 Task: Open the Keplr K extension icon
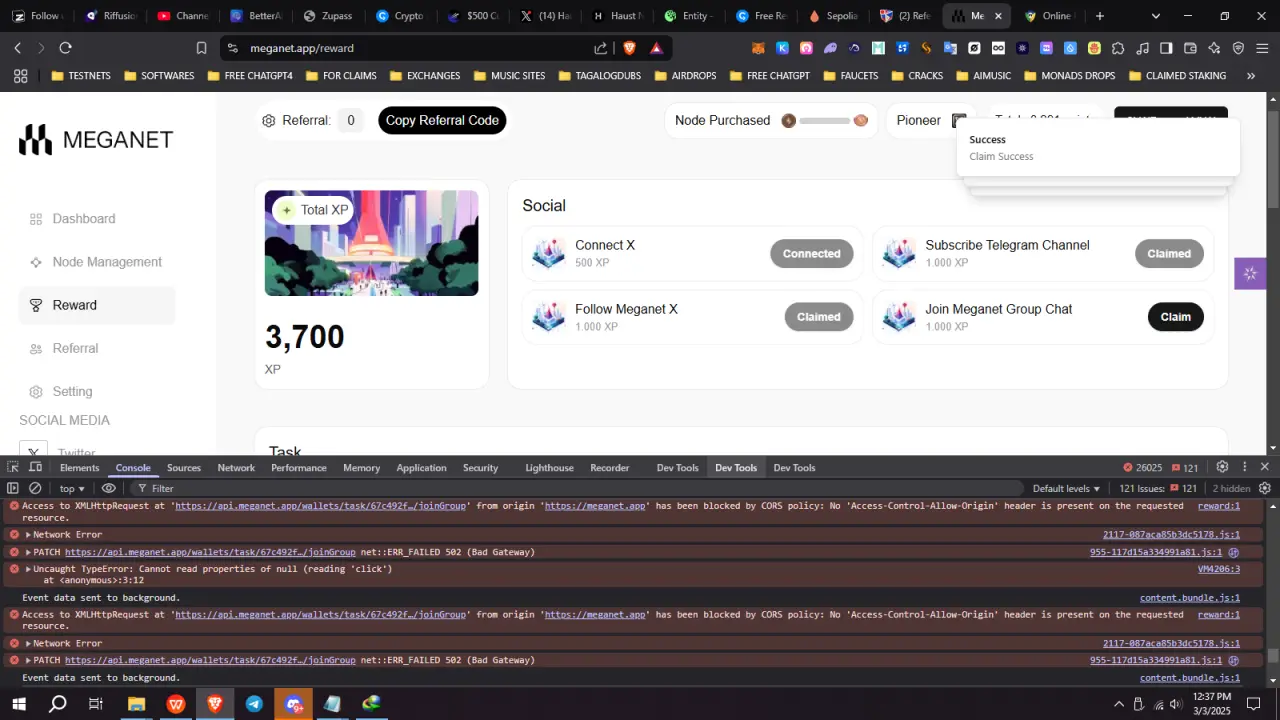[782, 48]
